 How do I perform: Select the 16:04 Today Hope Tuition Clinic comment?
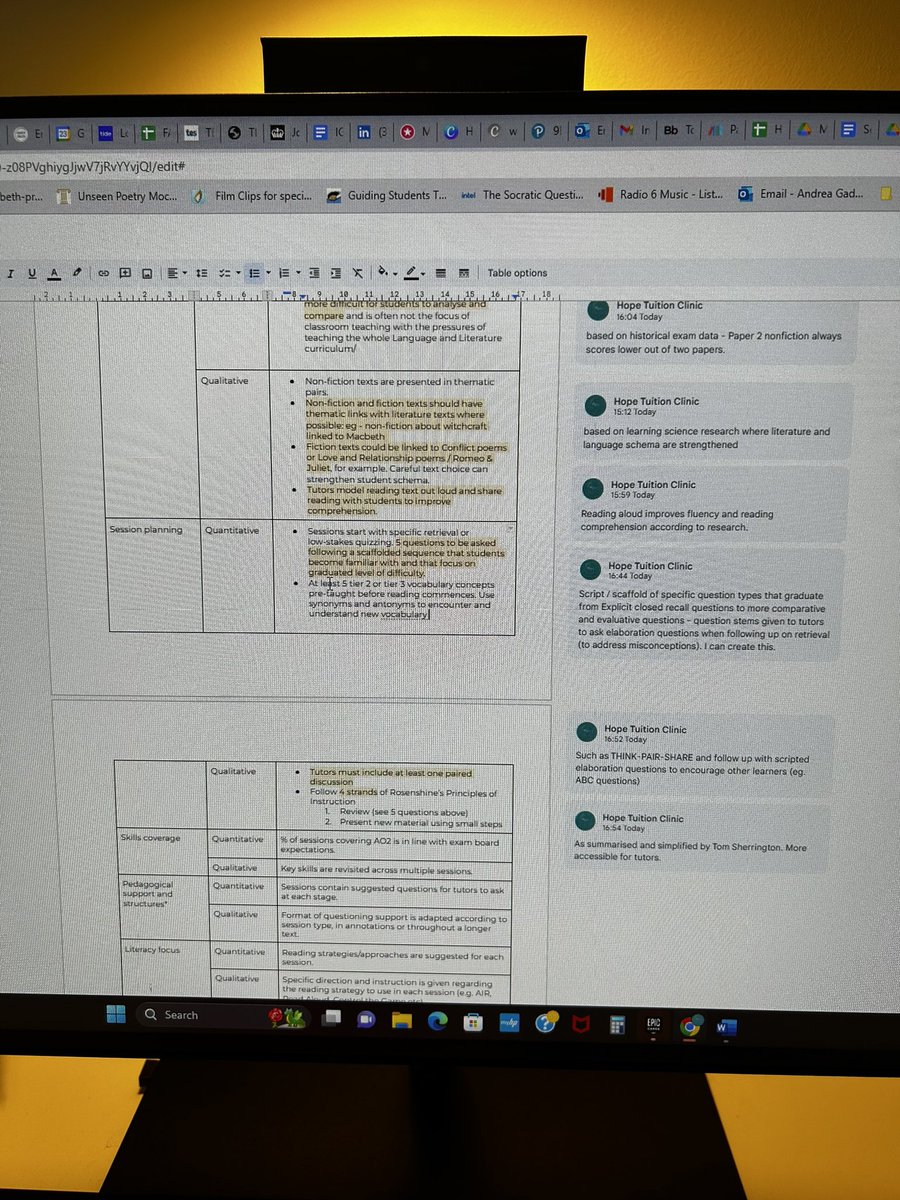point(715,327)
